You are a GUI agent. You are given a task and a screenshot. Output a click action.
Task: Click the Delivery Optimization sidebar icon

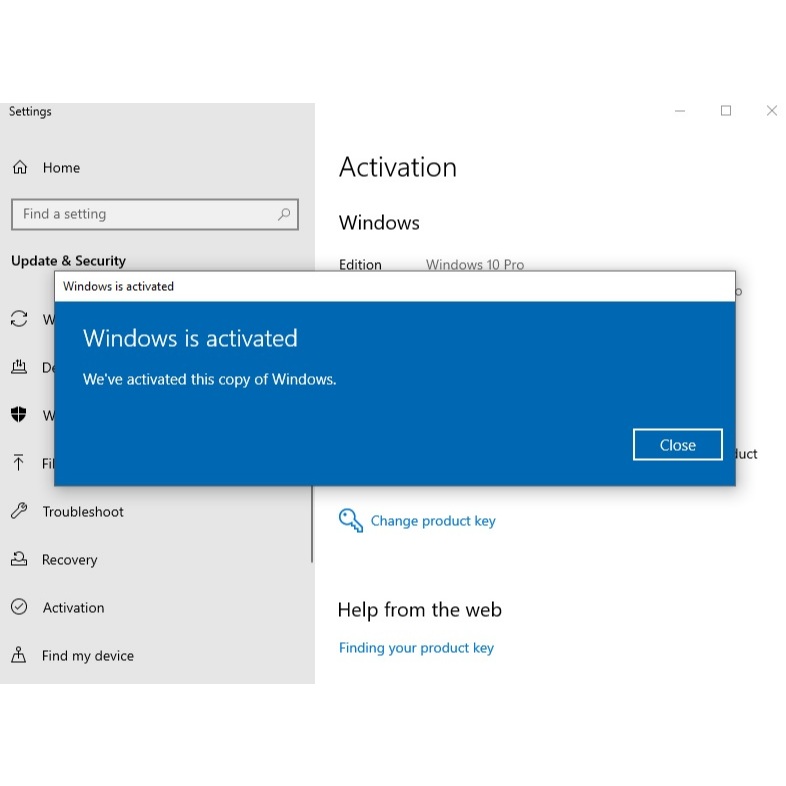[19, 367]
